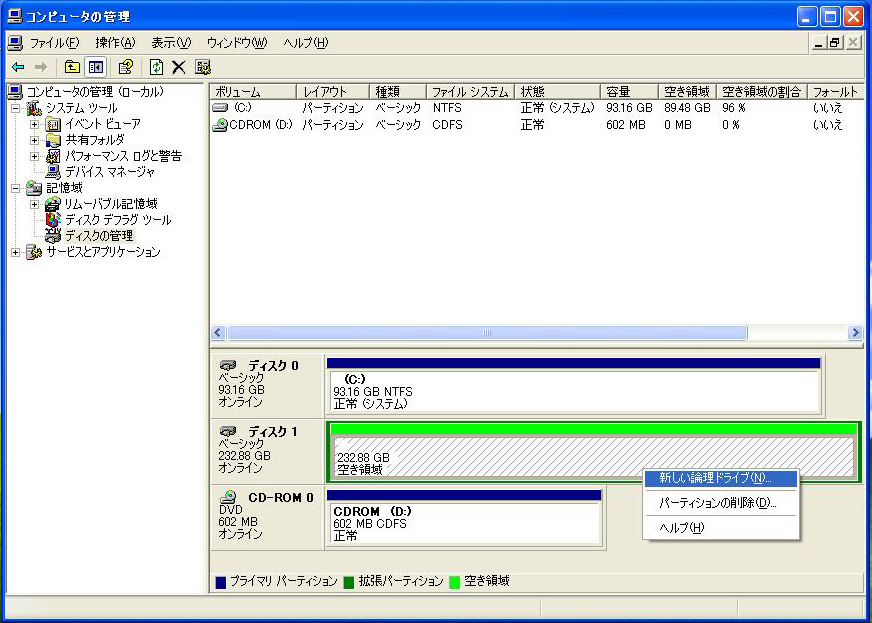Viewport: 872px width, 623px height.
Task: Click the 容量 column header
Action: point(628,92)
